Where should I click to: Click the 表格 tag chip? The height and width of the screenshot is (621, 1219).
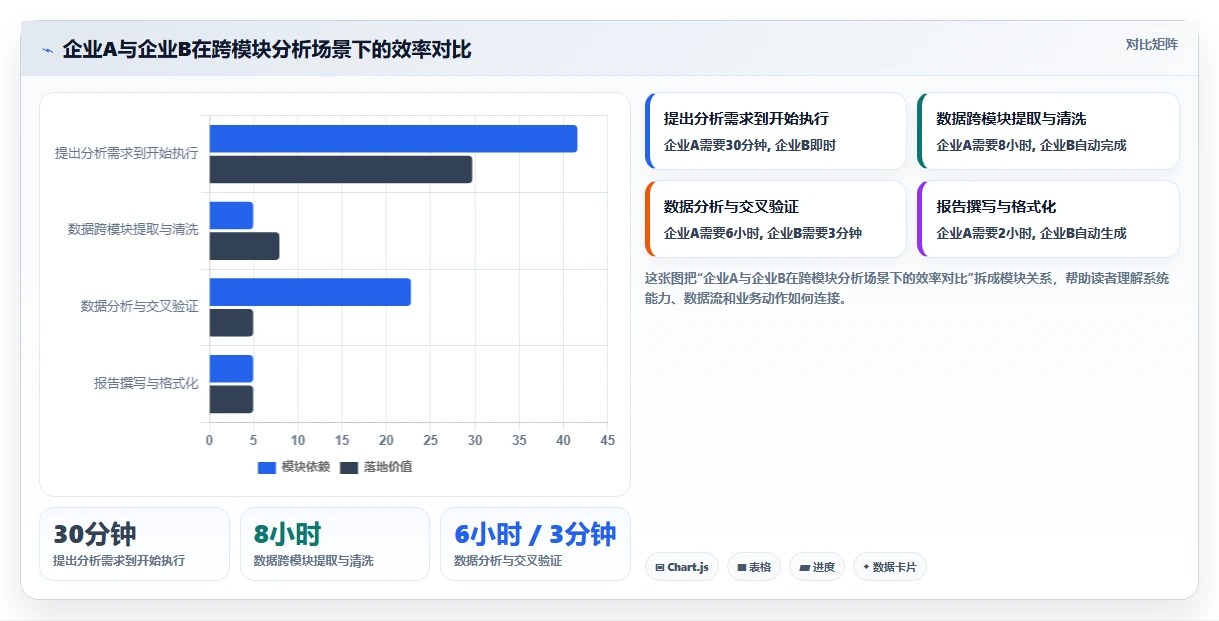(x=754, y=567)
